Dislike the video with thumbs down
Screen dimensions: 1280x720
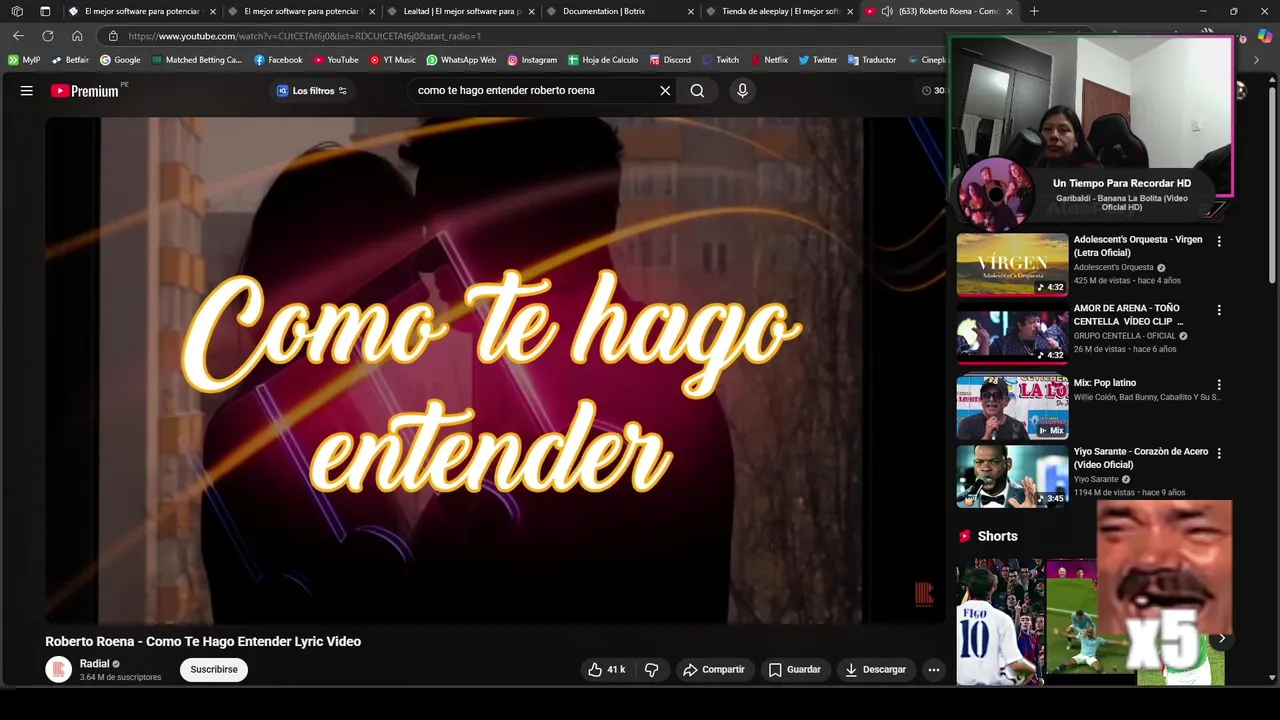(x=651, y=670)
